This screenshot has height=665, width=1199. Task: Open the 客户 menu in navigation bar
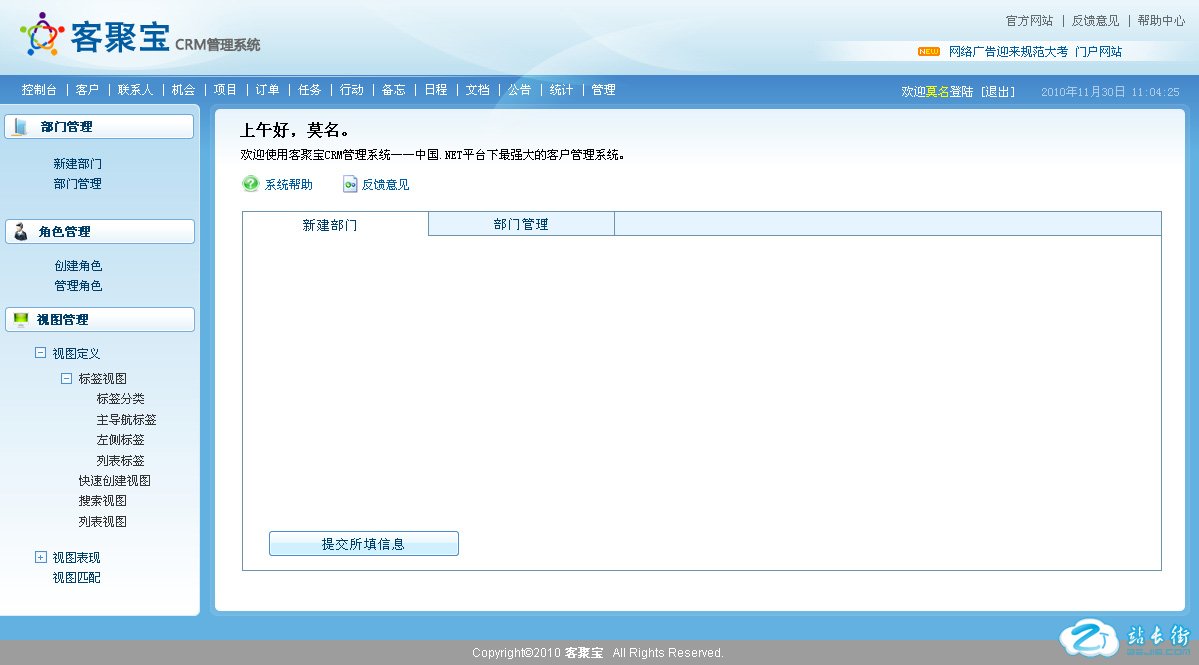point(87,90)
